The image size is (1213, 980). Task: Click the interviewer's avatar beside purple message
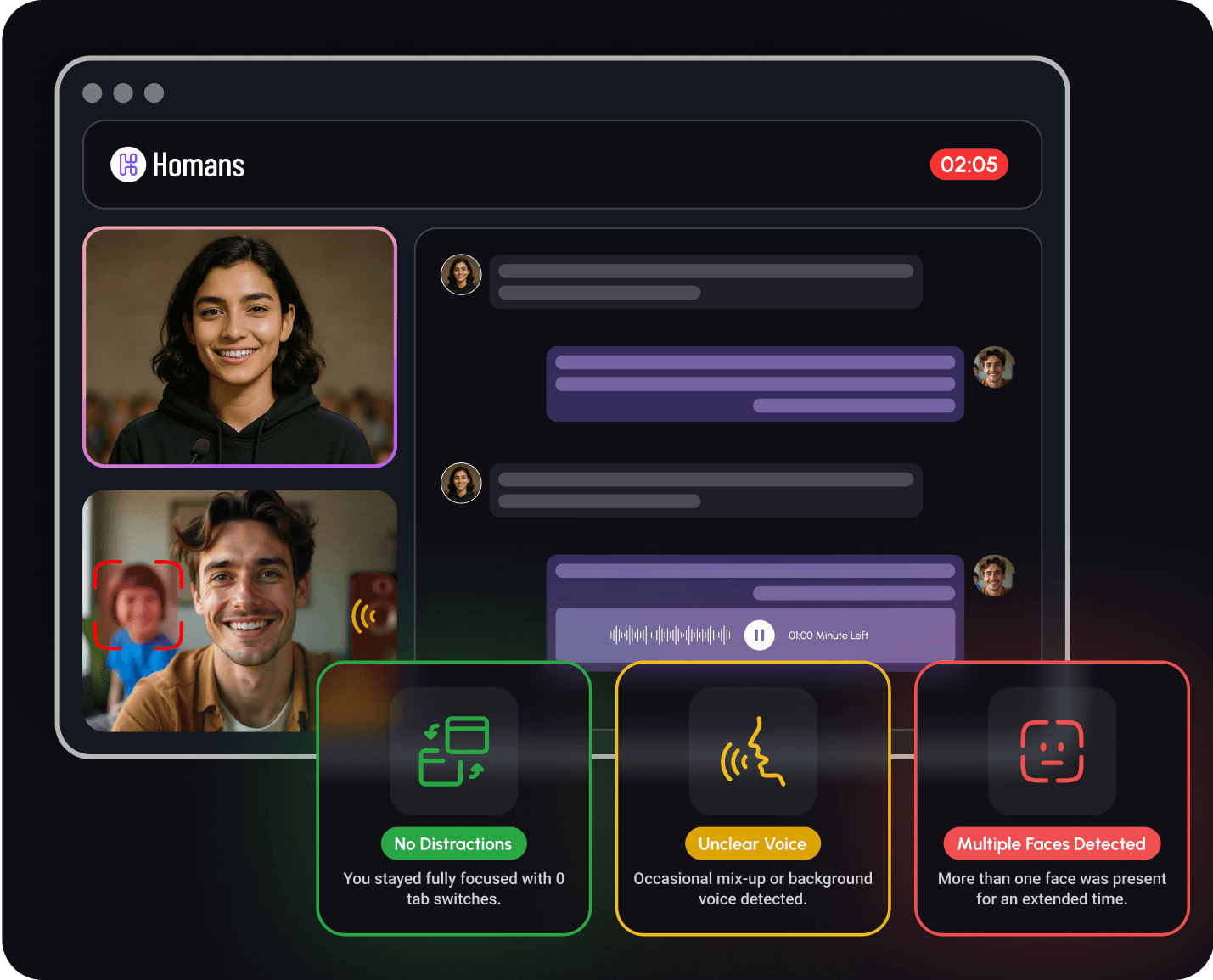point(994,367)
